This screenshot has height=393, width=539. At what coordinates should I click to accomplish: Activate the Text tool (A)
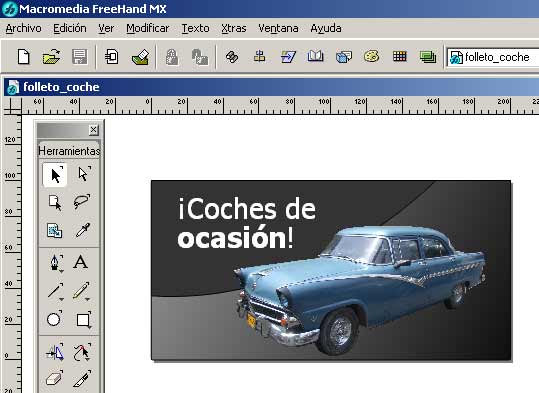click(x=80, y=262)
